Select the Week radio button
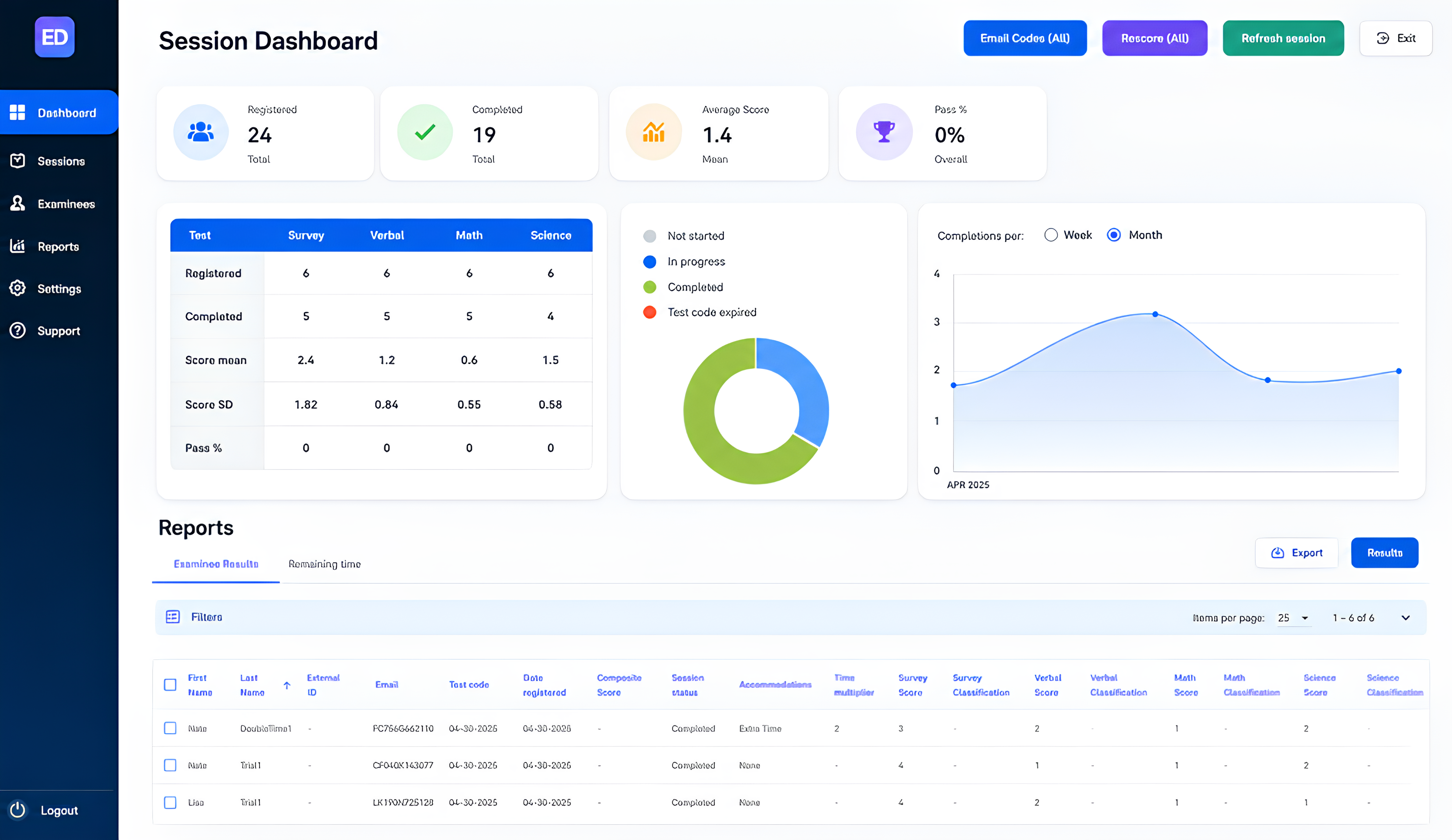This screenshot has width=1452, height=840. click(1051, 235)
